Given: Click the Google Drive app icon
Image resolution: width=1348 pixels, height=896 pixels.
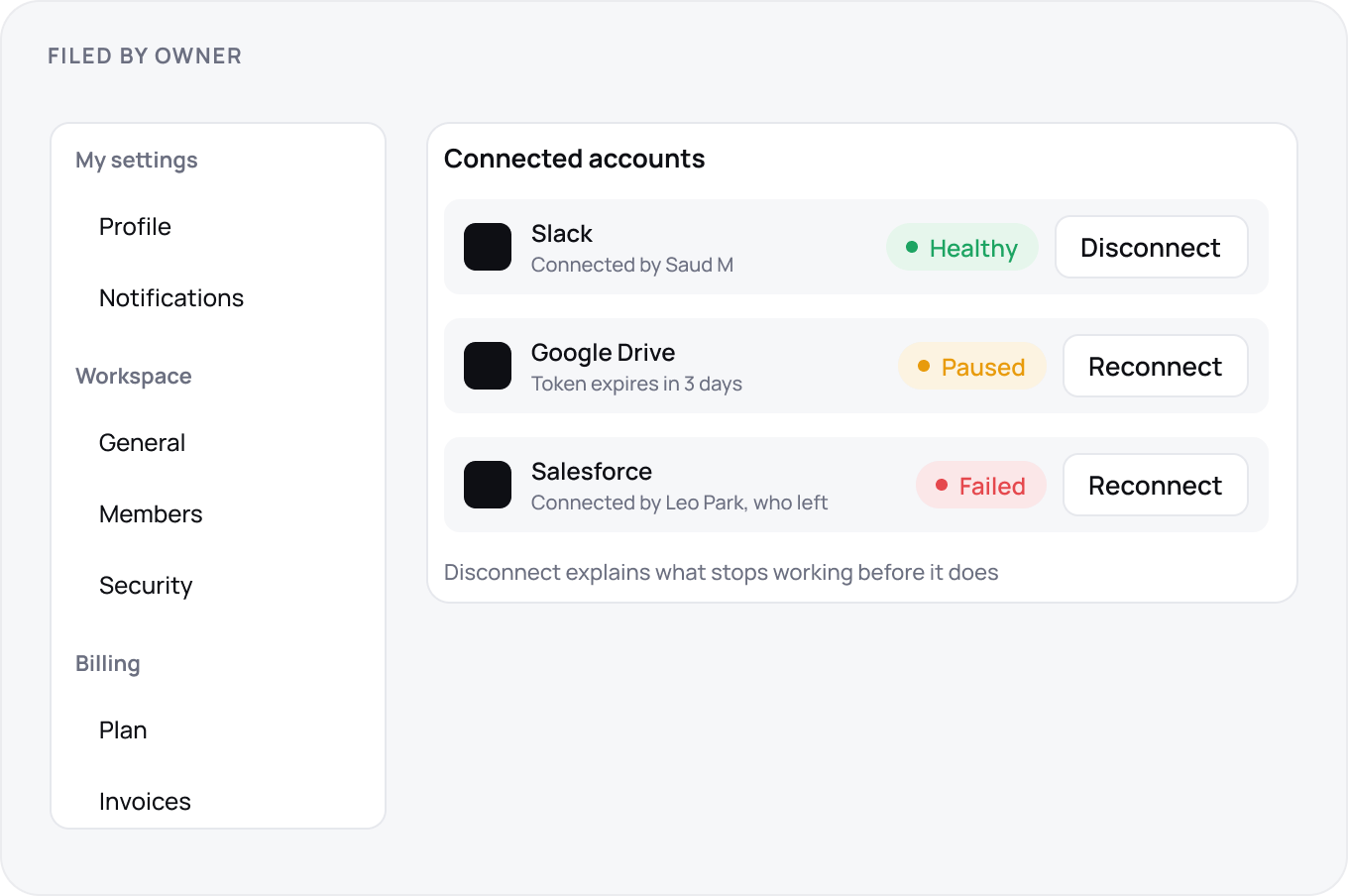Looking at the screenshot, I should pyautogui.click(x=488, y=366).
